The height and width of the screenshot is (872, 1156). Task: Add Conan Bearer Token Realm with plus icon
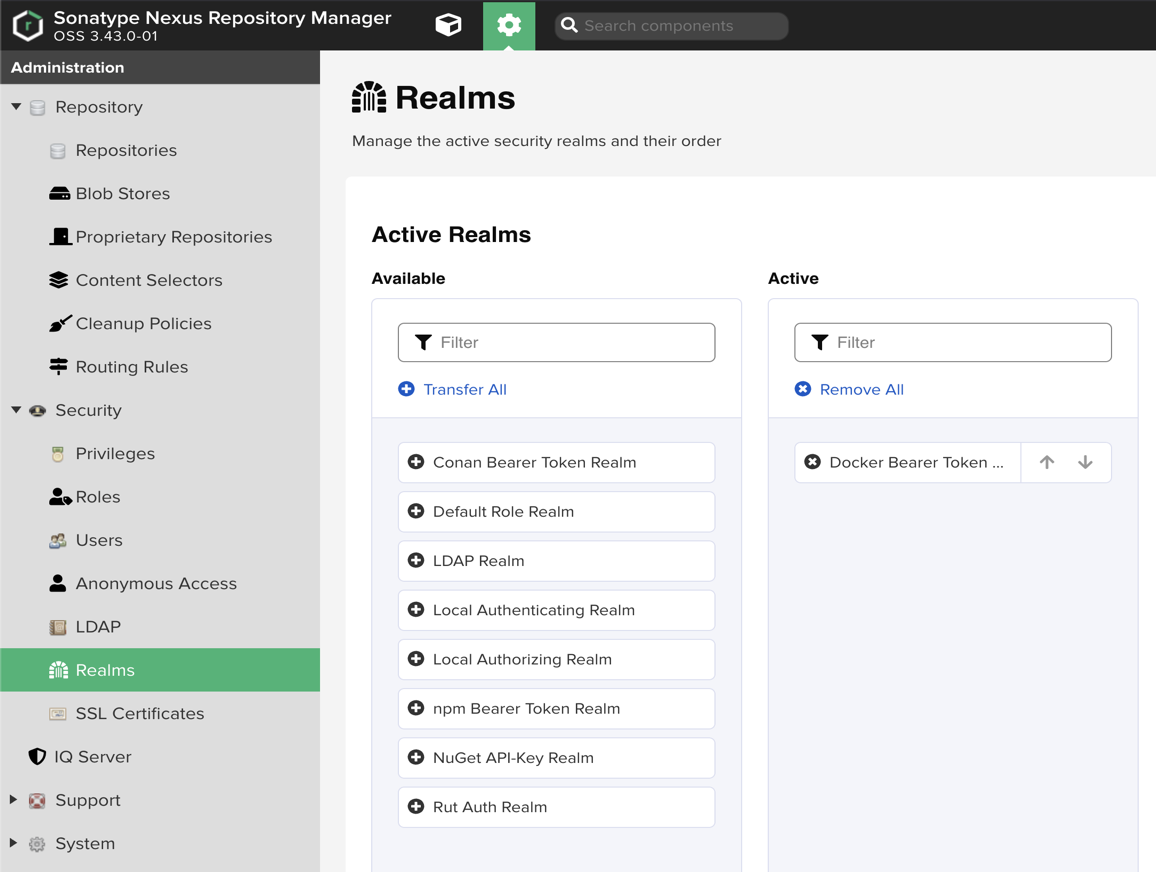click(x=416, y=462)
